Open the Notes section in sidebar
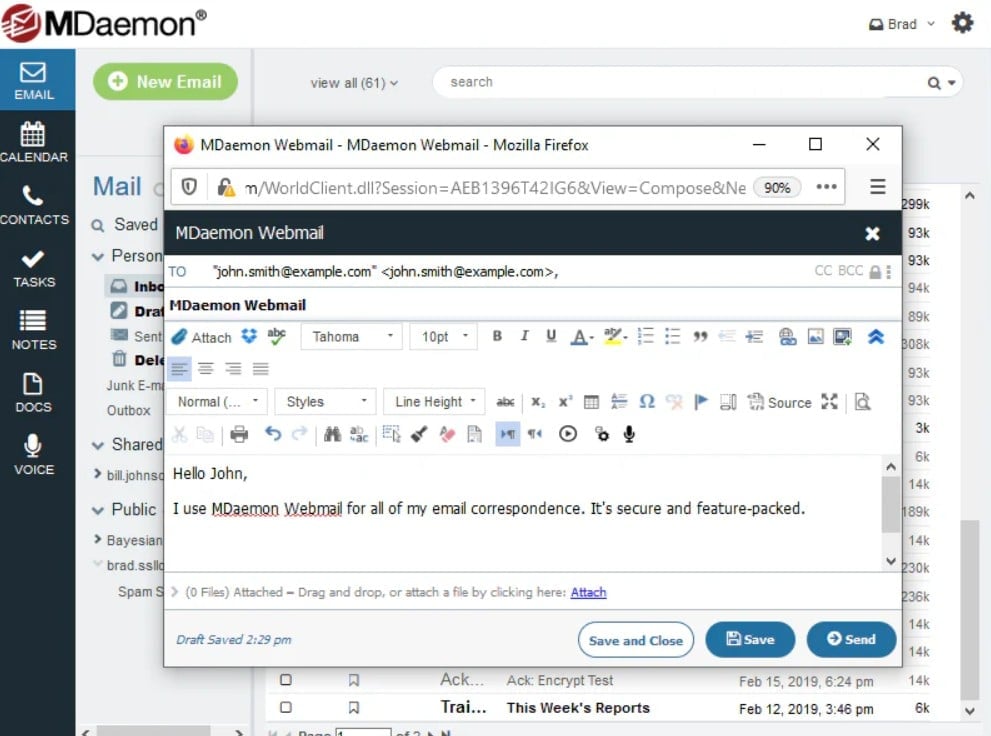Image resolution: width=991 pixels, height=736 pixels. (x=33, y=330)
